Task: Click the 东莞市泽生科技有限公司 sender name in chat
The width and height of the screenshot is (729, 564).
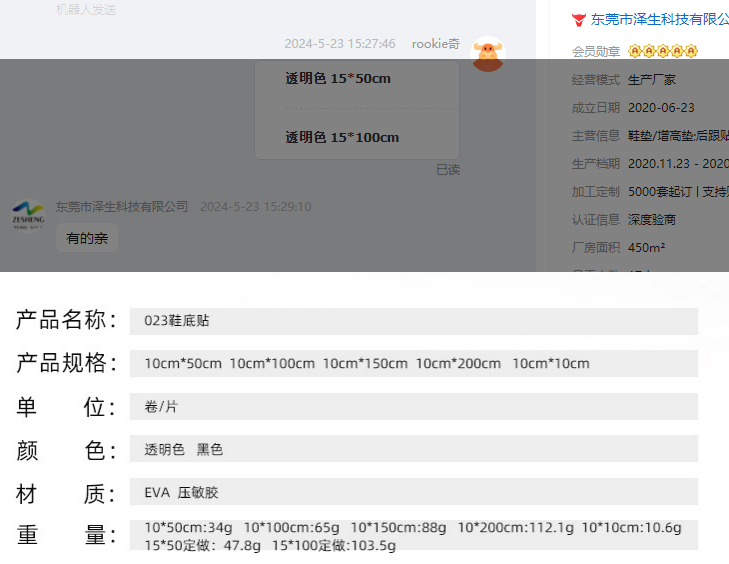Action: [122, 207]
